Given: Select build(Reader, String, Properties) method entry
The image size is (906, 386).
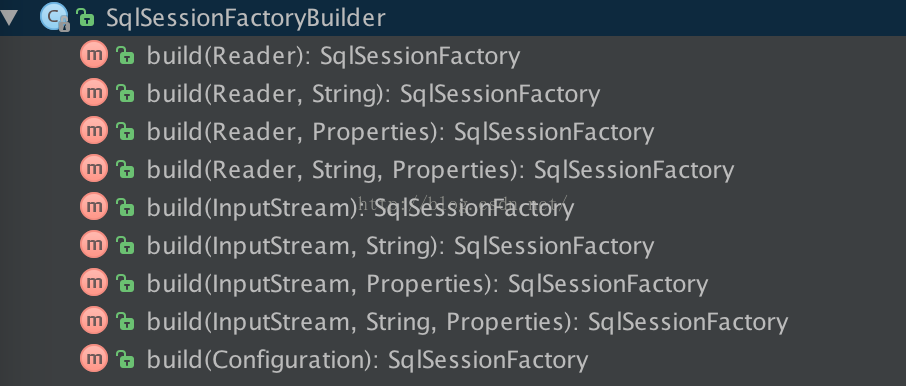Looking at the screenshot, I should pyautogui.click(x=440, y=170).
